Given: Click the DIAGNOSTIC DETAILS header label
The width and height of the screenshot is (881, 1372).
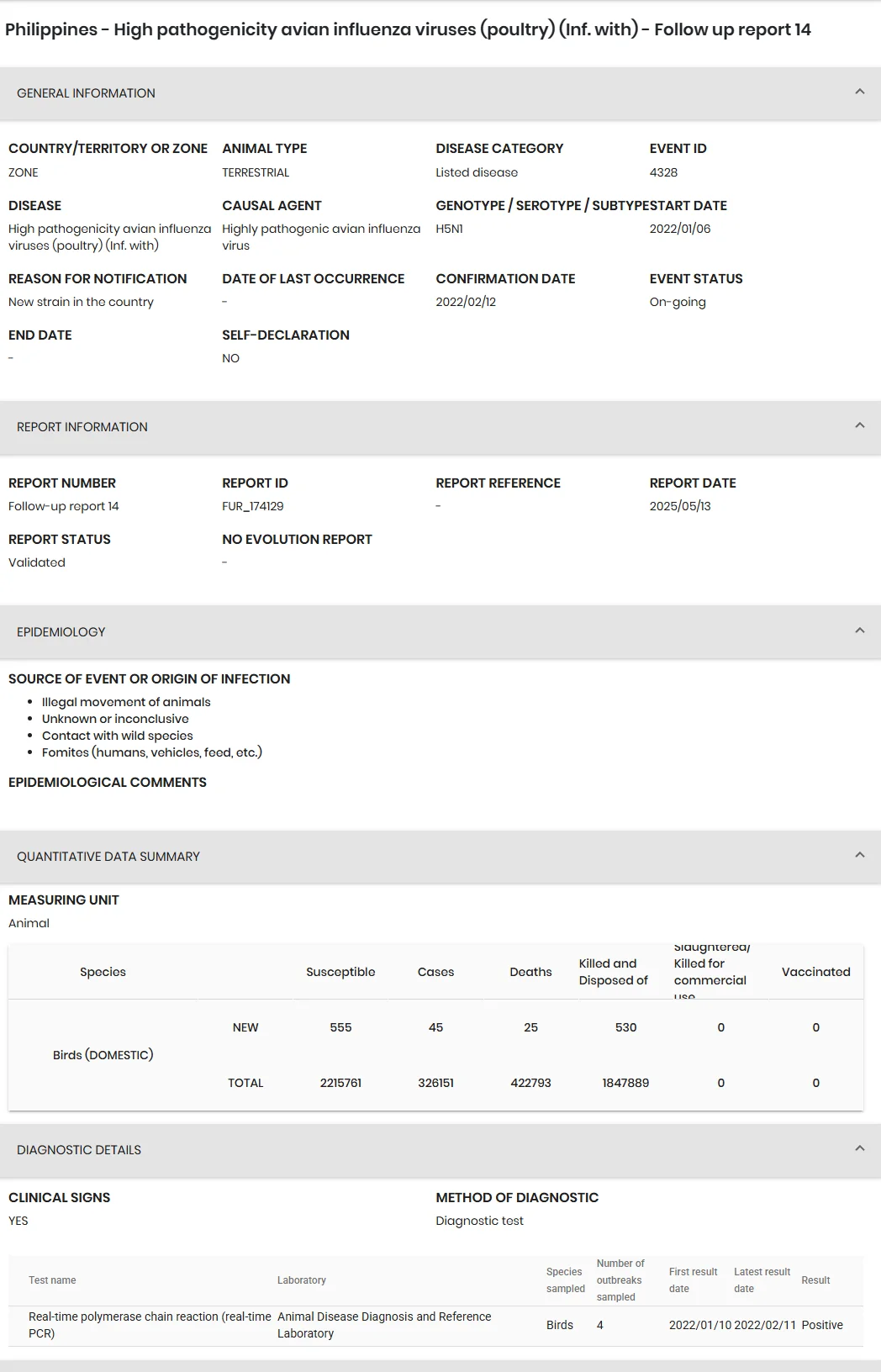Looking at the screenshot, I should [x=79, y=1150].
